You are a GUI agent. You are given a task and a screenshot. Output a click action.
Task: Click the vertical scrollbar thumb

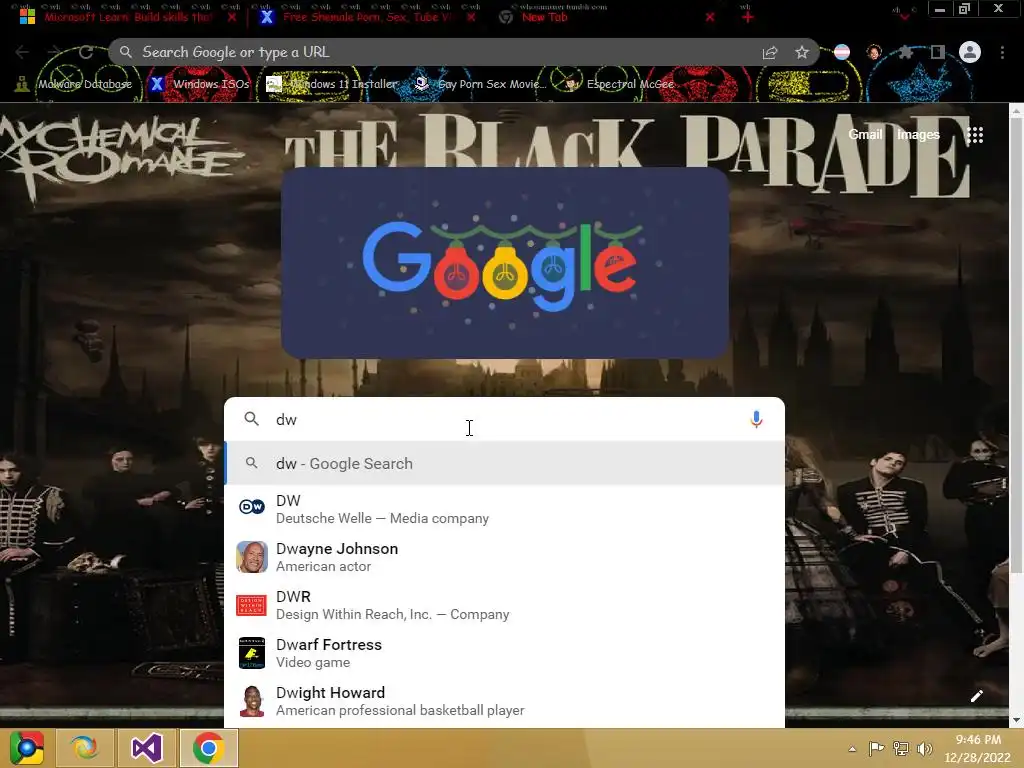pos(1016,347)
